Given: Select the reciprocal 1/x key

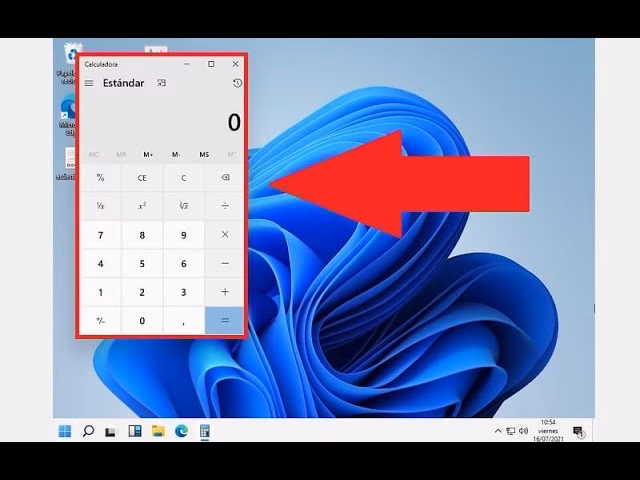Looking at the screenshot, I should (x=100, y=206).
